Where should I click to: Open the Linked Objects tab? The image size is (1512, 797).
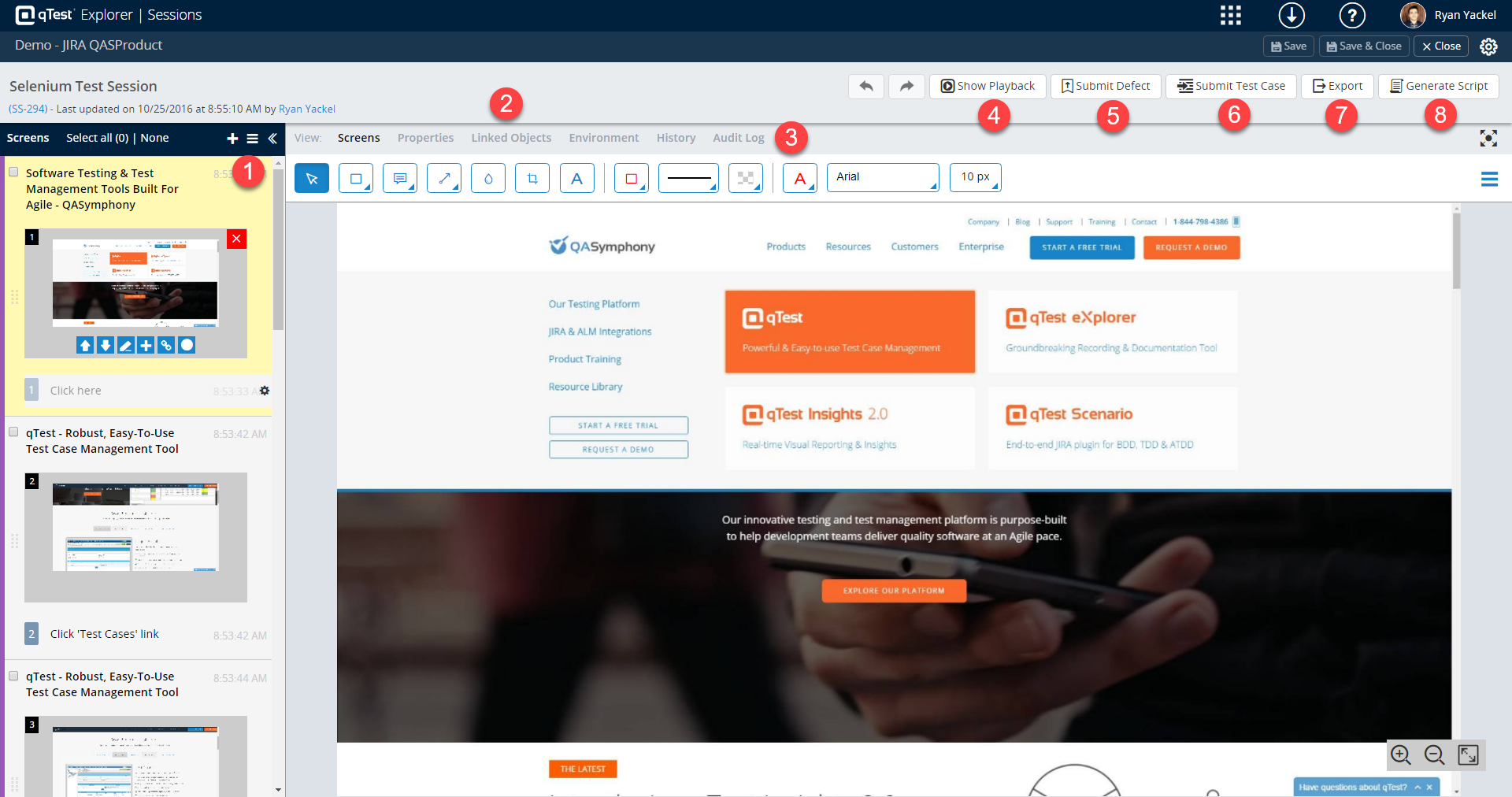click(512, 138)
